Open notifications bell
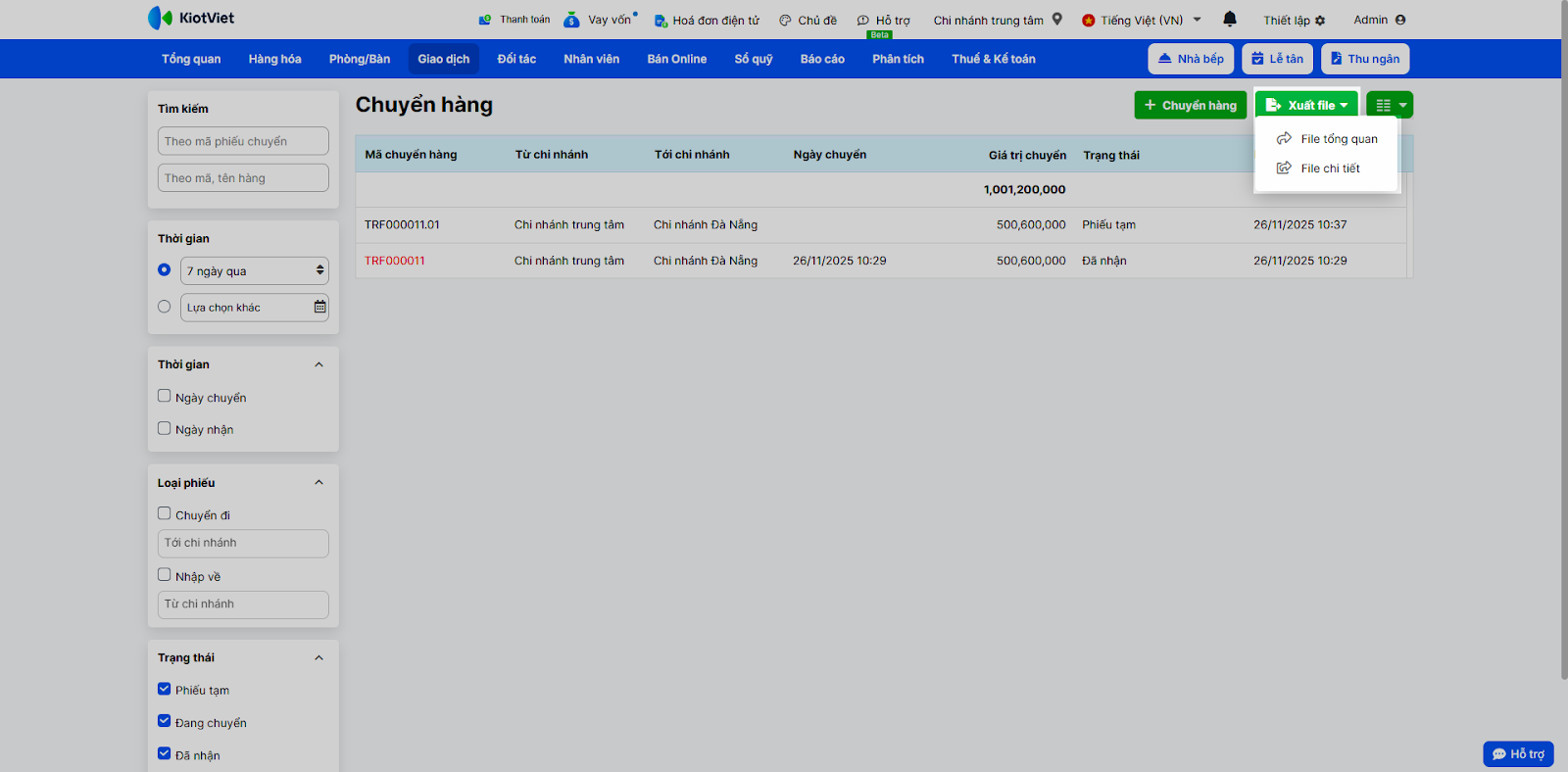This screenshot has height=772, width=1568. (x=1230, y=20)
